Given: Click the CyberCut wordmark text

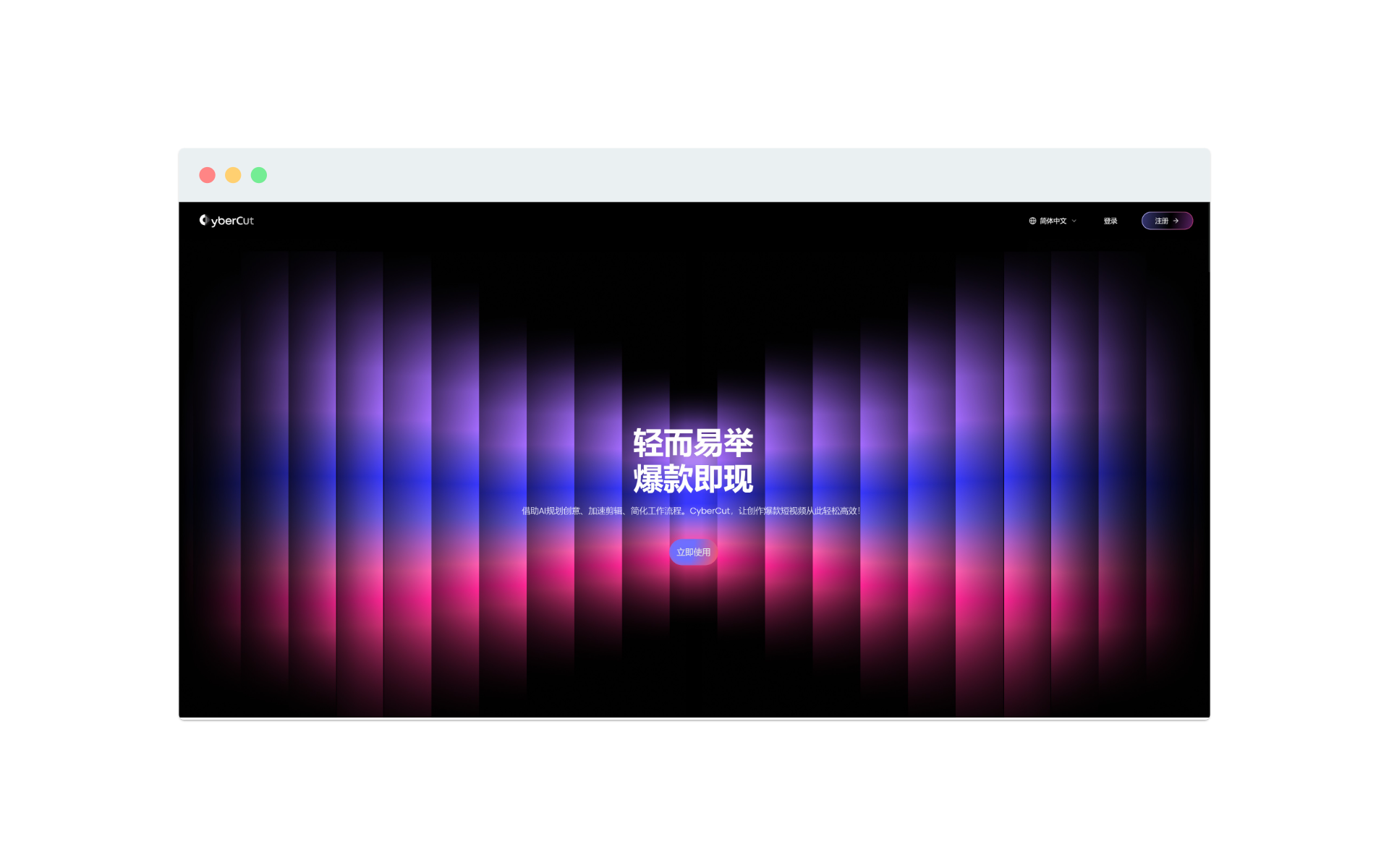Looking at the screenshot, I should (232, 221).
